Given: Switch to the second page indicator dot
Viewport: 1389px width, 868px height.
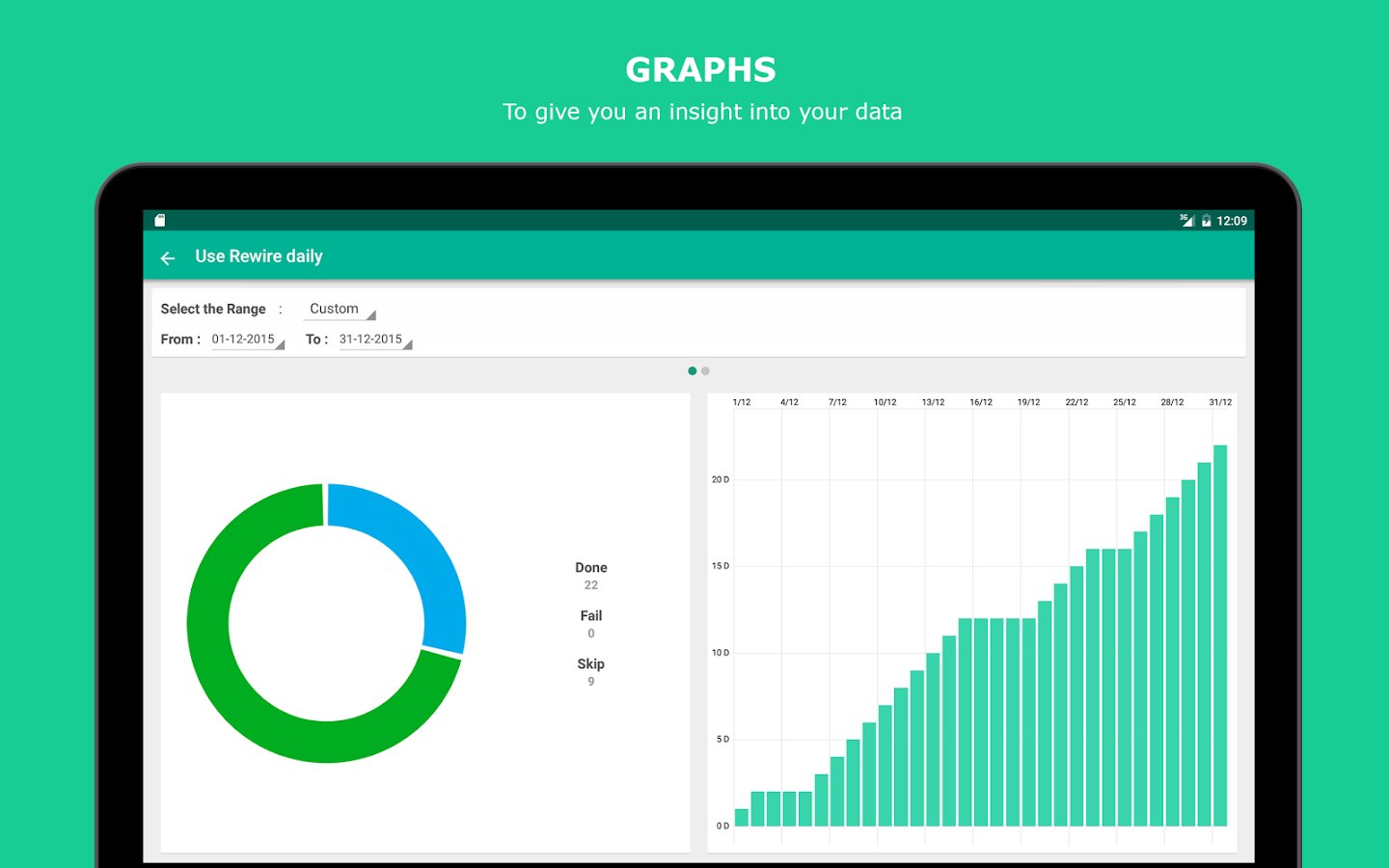Looking at the screenshot, I should click(706, 371).
